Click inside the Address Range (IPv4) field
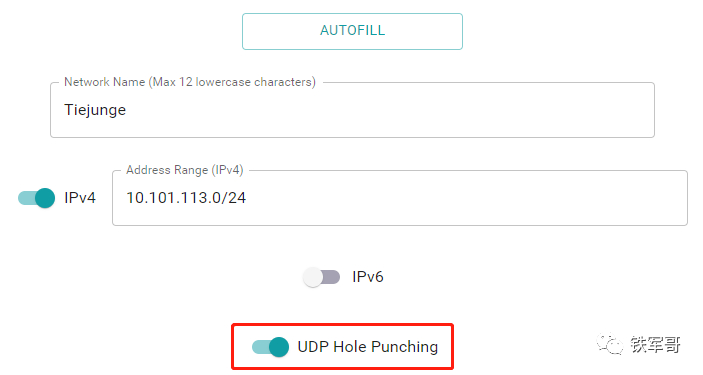 point(399,198)
